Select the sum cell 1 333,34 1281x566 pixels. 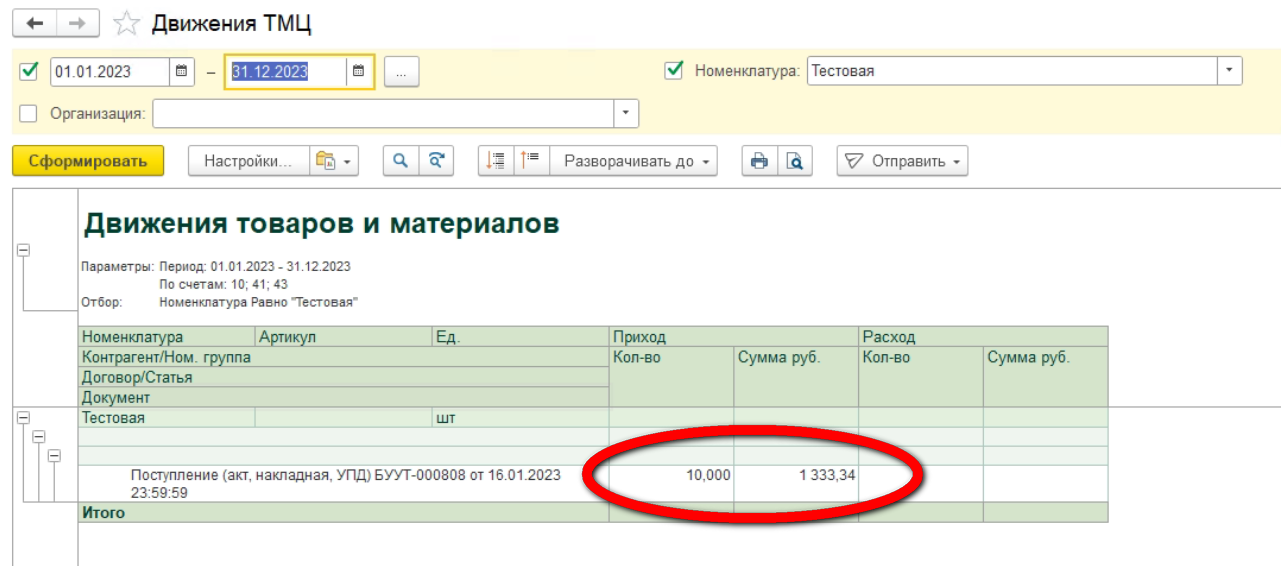(796, 484)
